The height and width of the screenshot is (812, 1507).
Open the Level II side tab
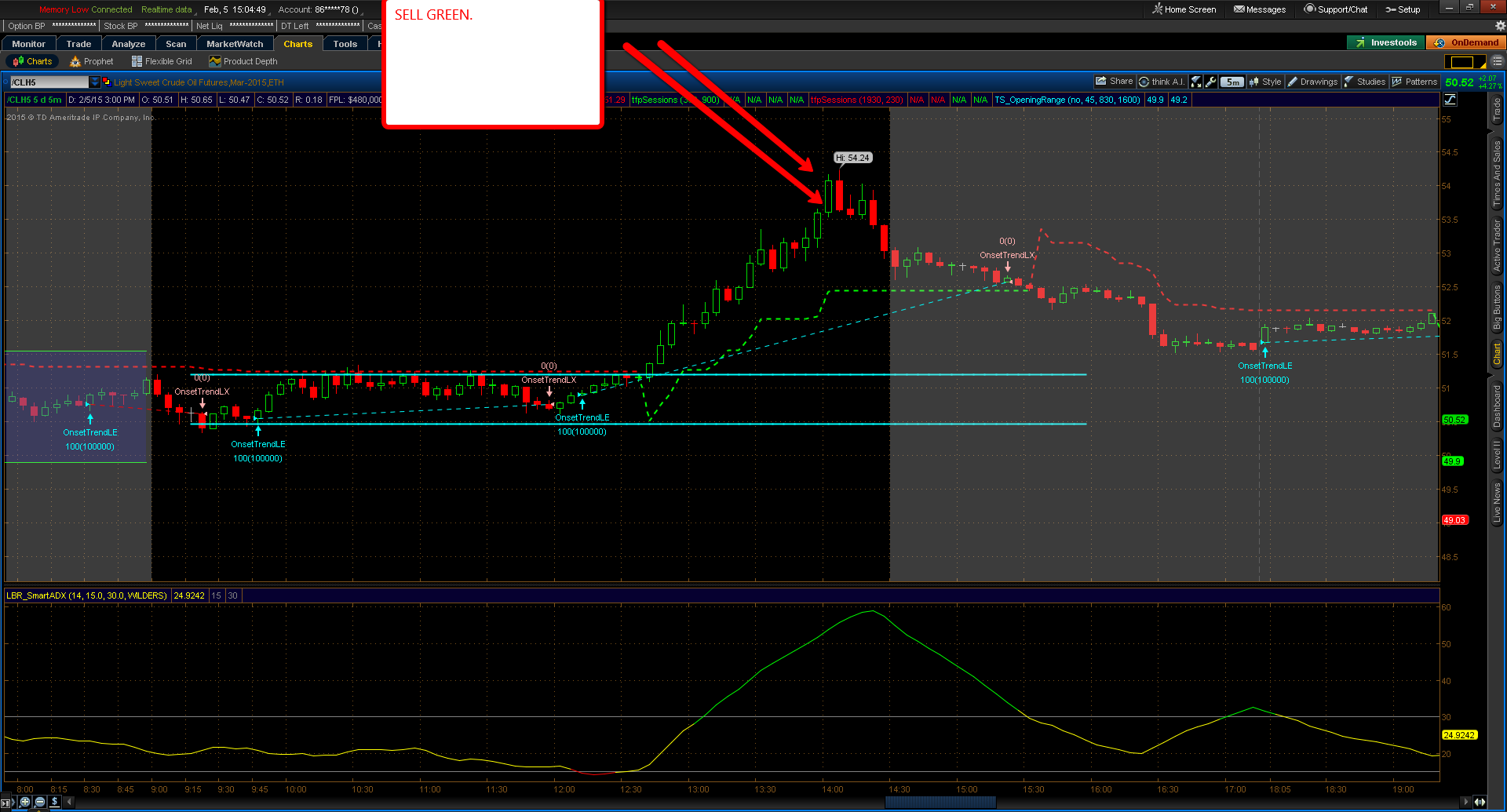pos(1497,455)
